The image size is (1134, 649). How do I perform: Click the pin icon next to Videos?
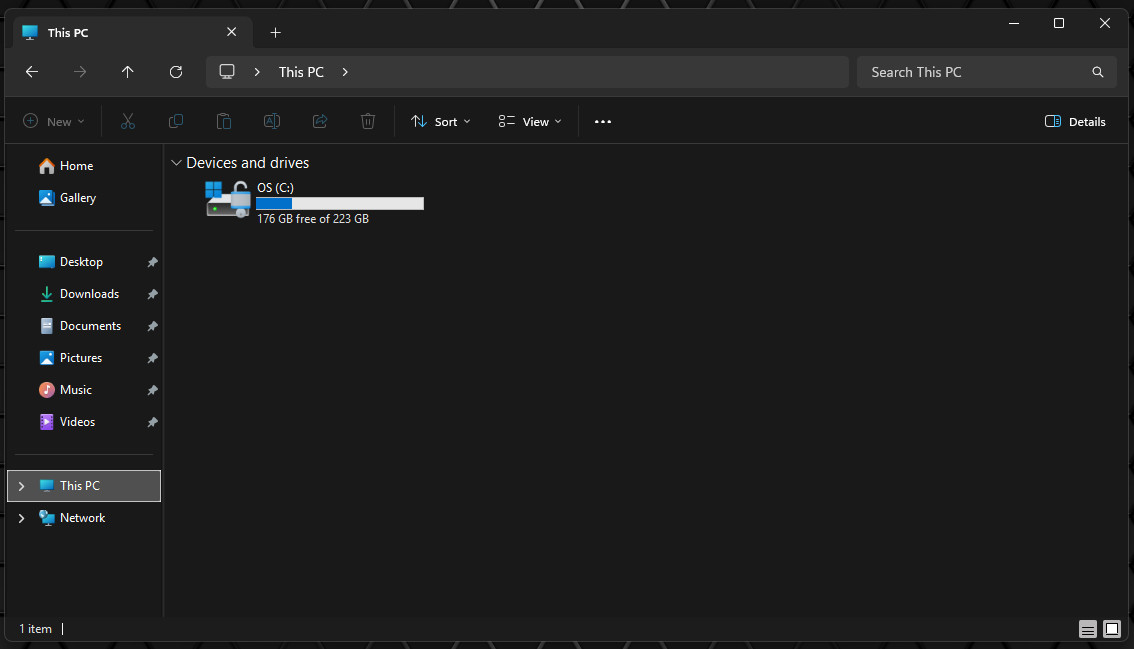153,423
